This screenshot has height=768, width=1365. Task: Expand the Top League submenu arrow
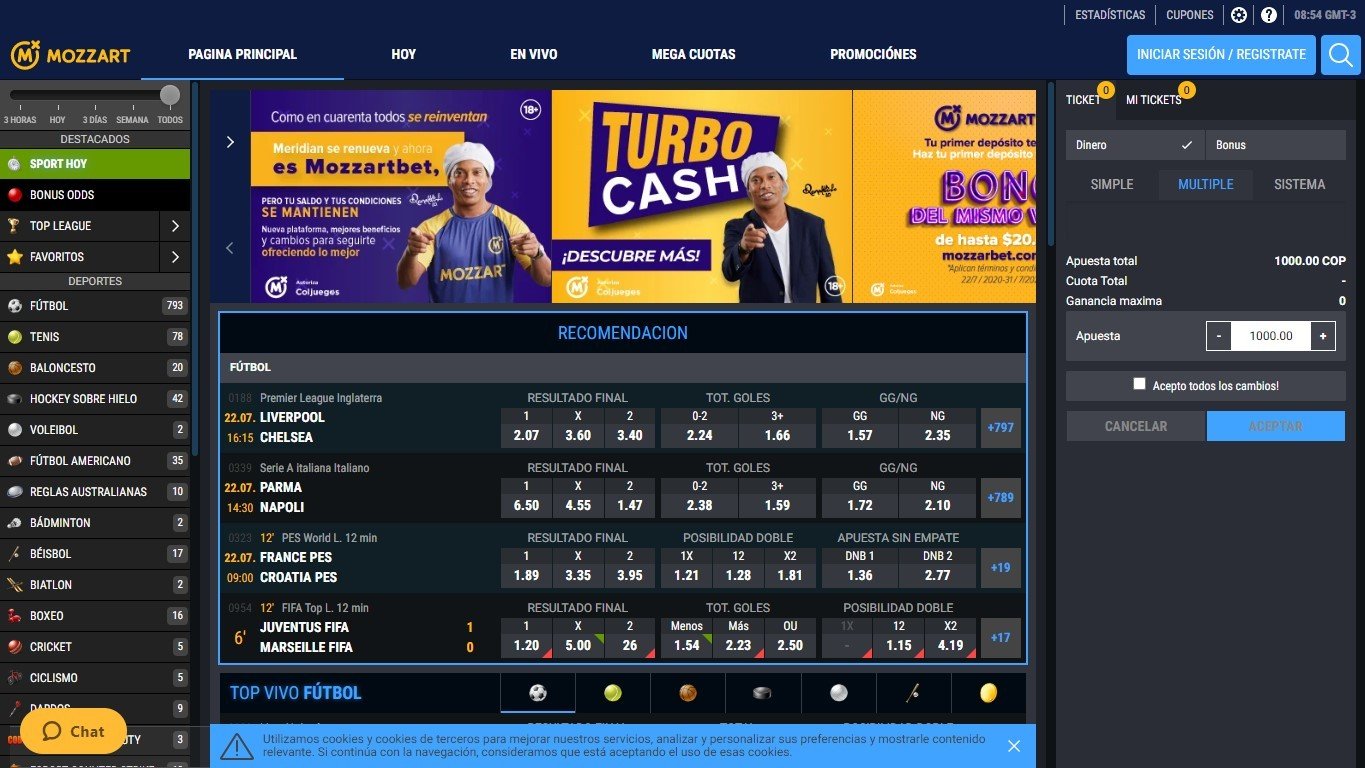tap(175, 226)
